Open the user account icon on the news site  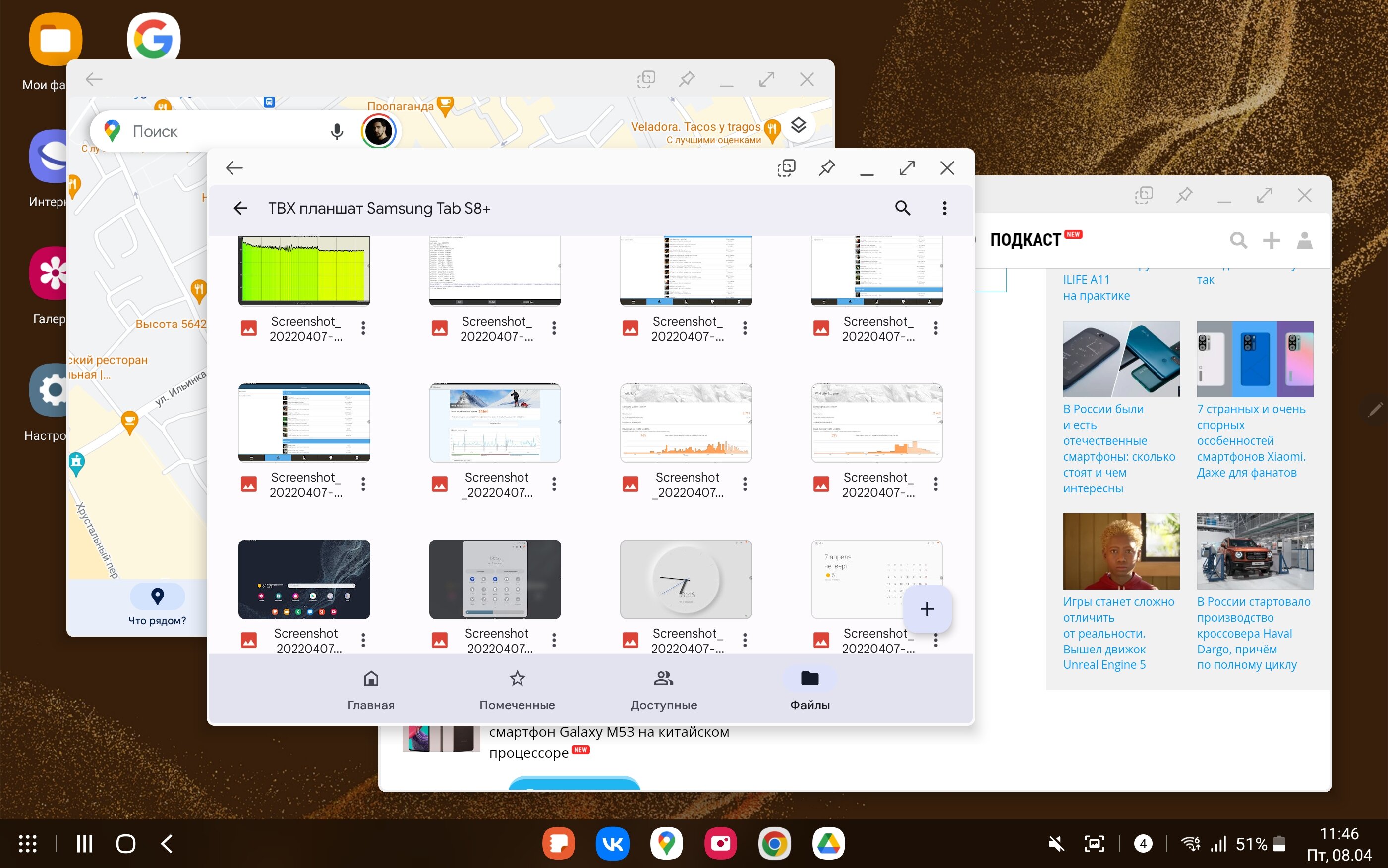(x=1305, y=240)
